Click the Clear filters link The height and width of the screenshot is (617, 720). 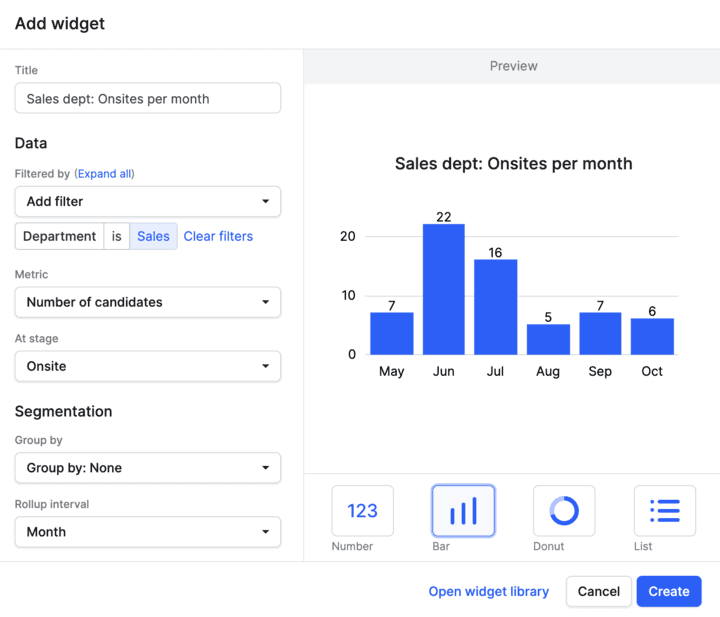pos(218,236)
